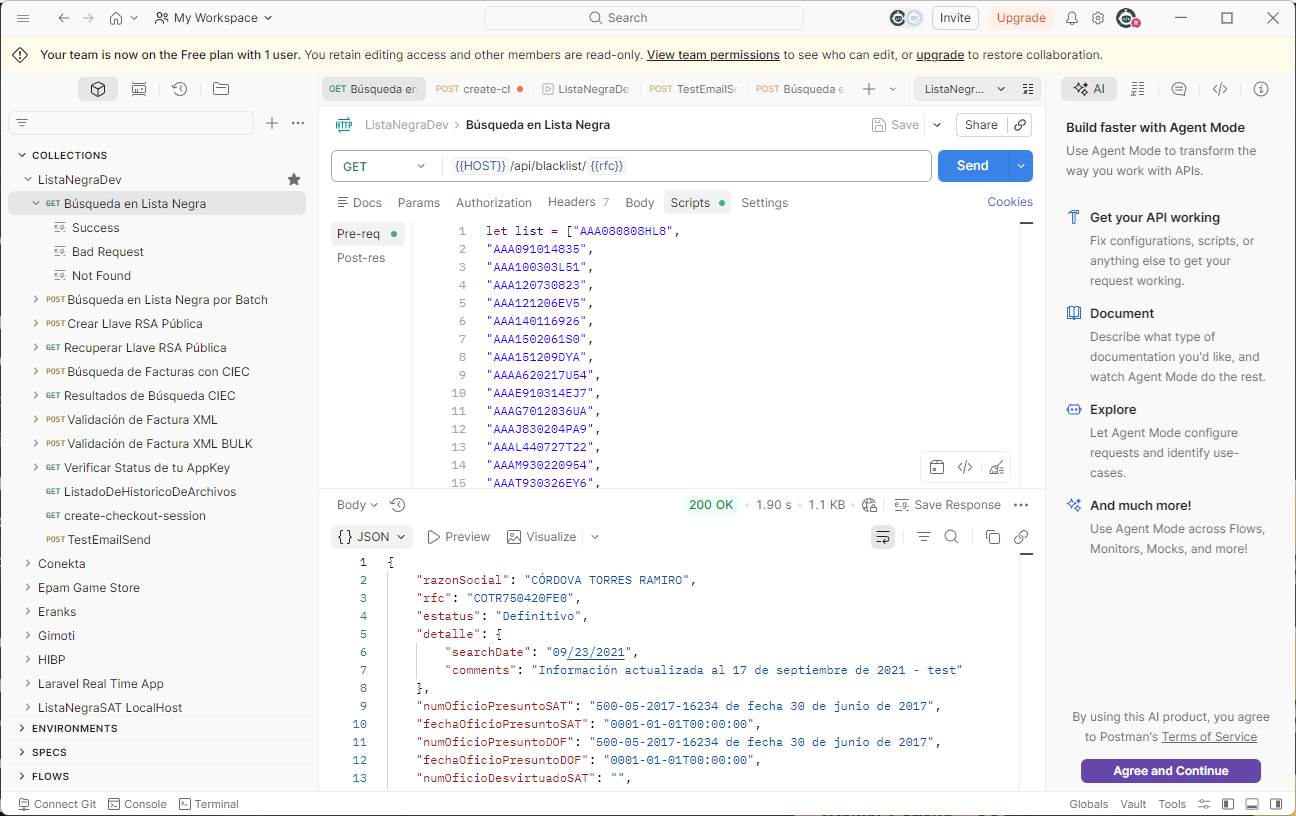Focus the request URL field

(x=687, y=166)
